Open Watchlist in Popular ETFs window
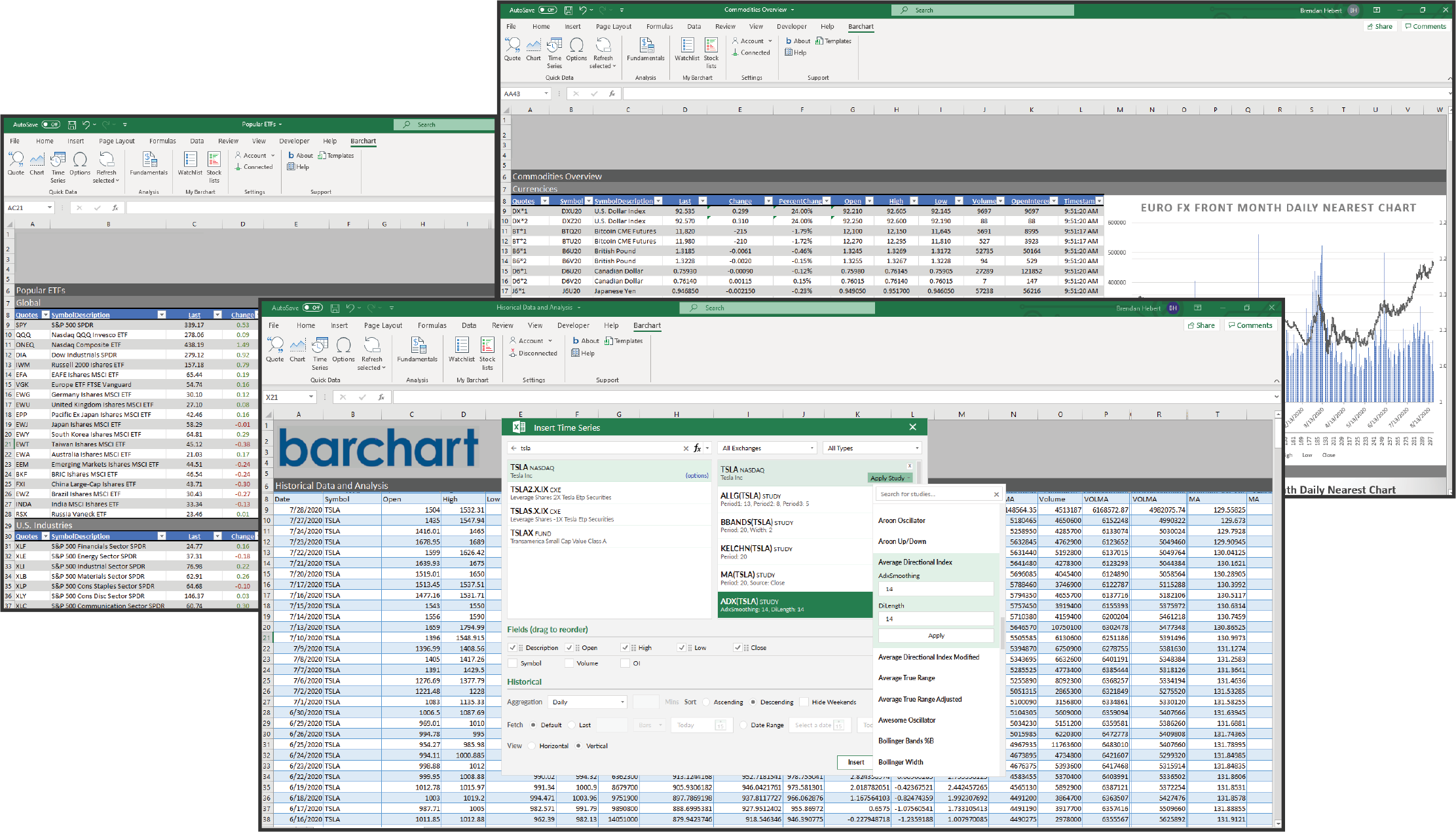The height and width of the screenshot is (832, 1456). click(x=190, y=164)
